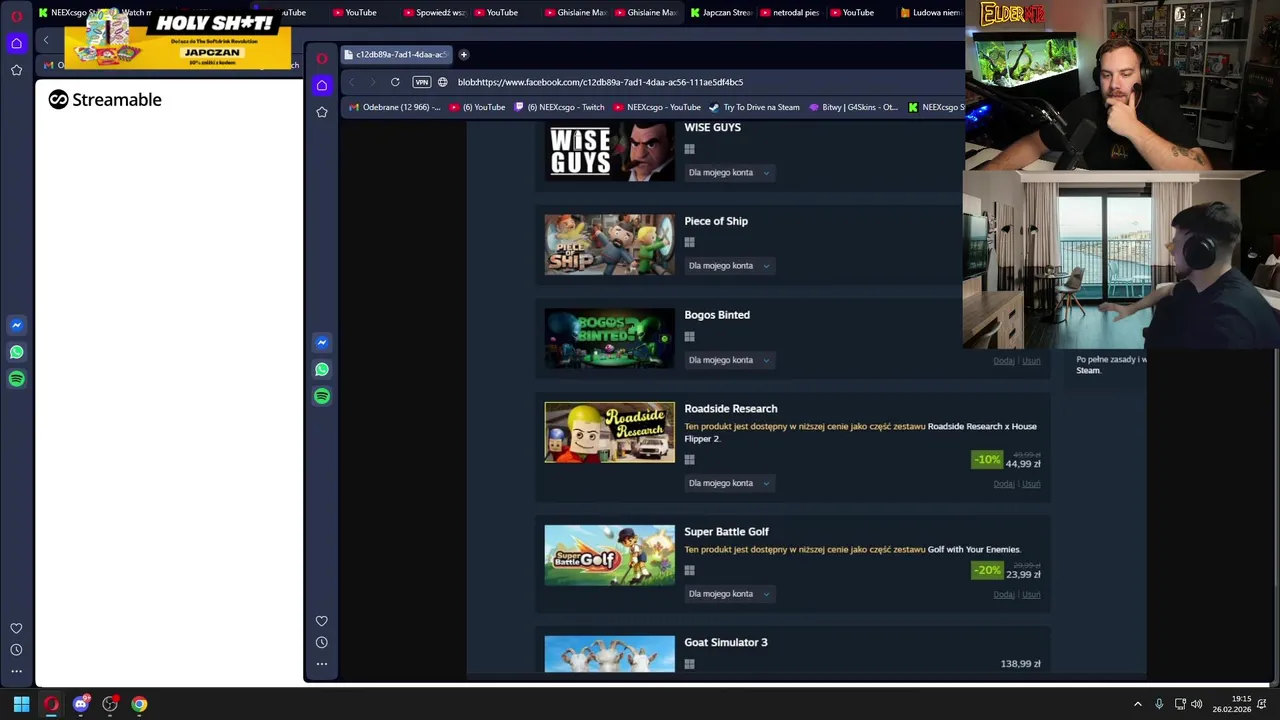Go to Opera start page in front window sidebar
This screenshot has height=720, width=1280.
pos(322,85)
